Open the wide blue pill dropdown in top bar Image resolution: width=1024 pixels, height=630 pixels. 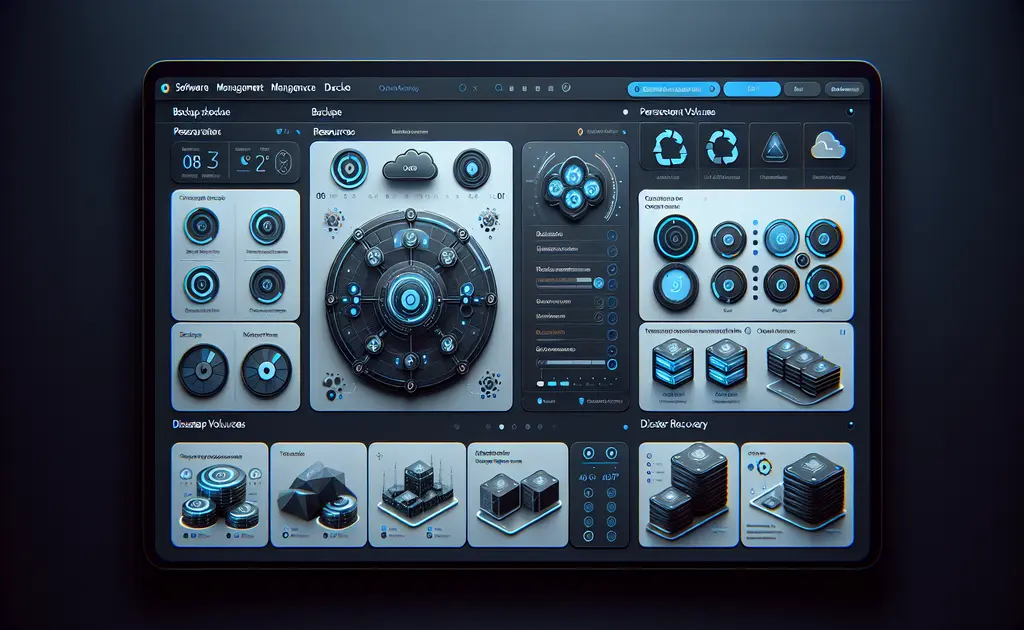coord(672,89)
